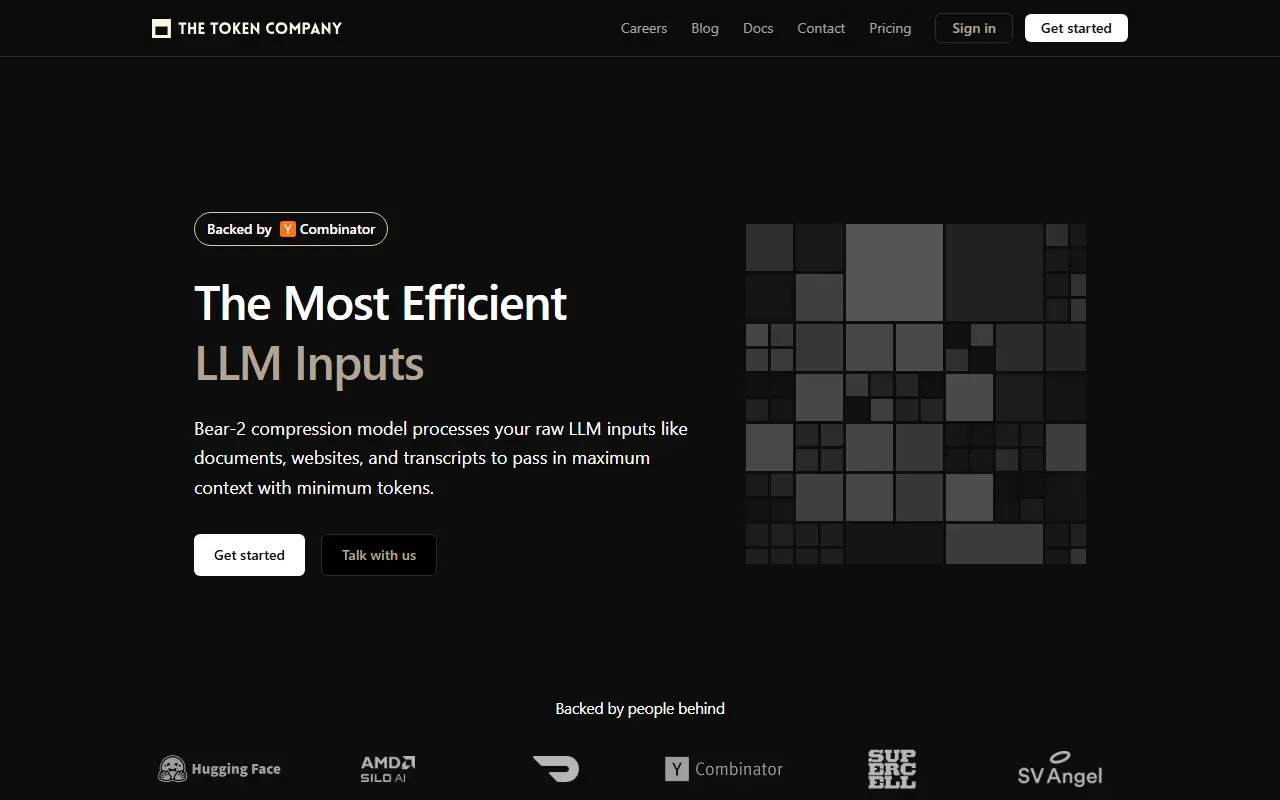Click Get started in header
This screenshot has width=1280, height=800.
[1076, 28]
